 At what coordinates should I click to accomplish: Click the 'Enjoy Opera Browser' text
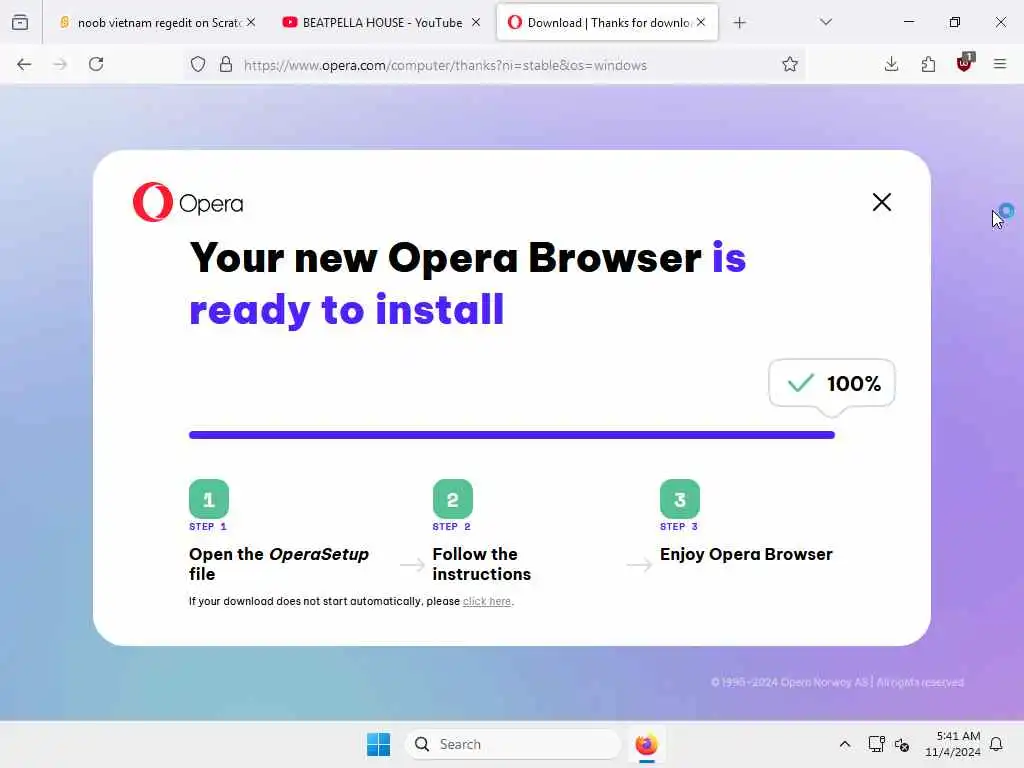pos(746,554)
